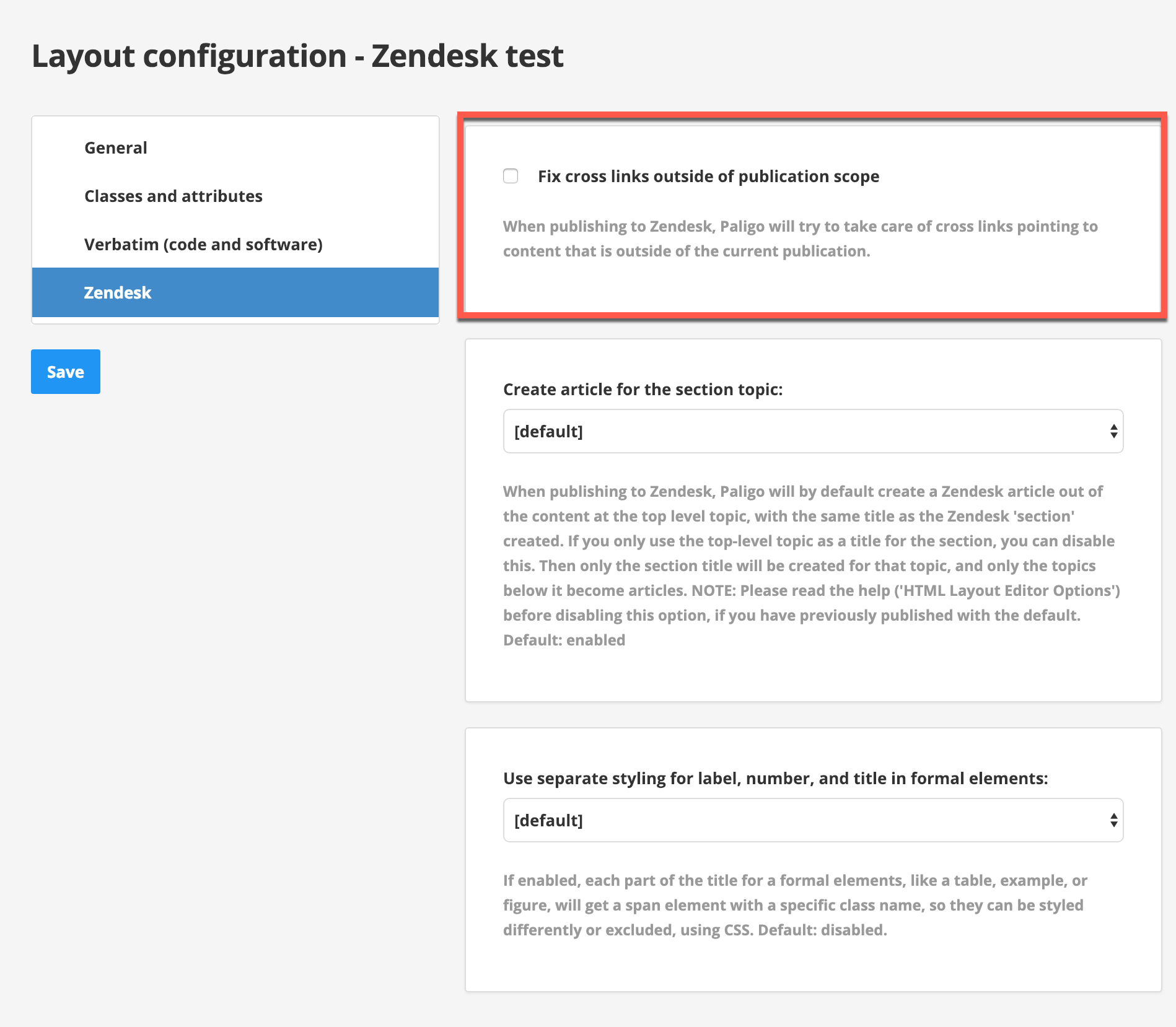This screenshot has width=1176, height=1027.
Task: Enable 'Fix cross links outside of publication scope'
Action: [x=511, y=177]
